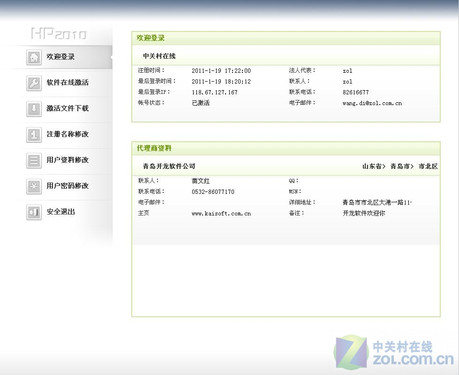This screenshot has width=459, height=375.
Task: Click the phone number 82616677
Action: (x=356, y=92)
